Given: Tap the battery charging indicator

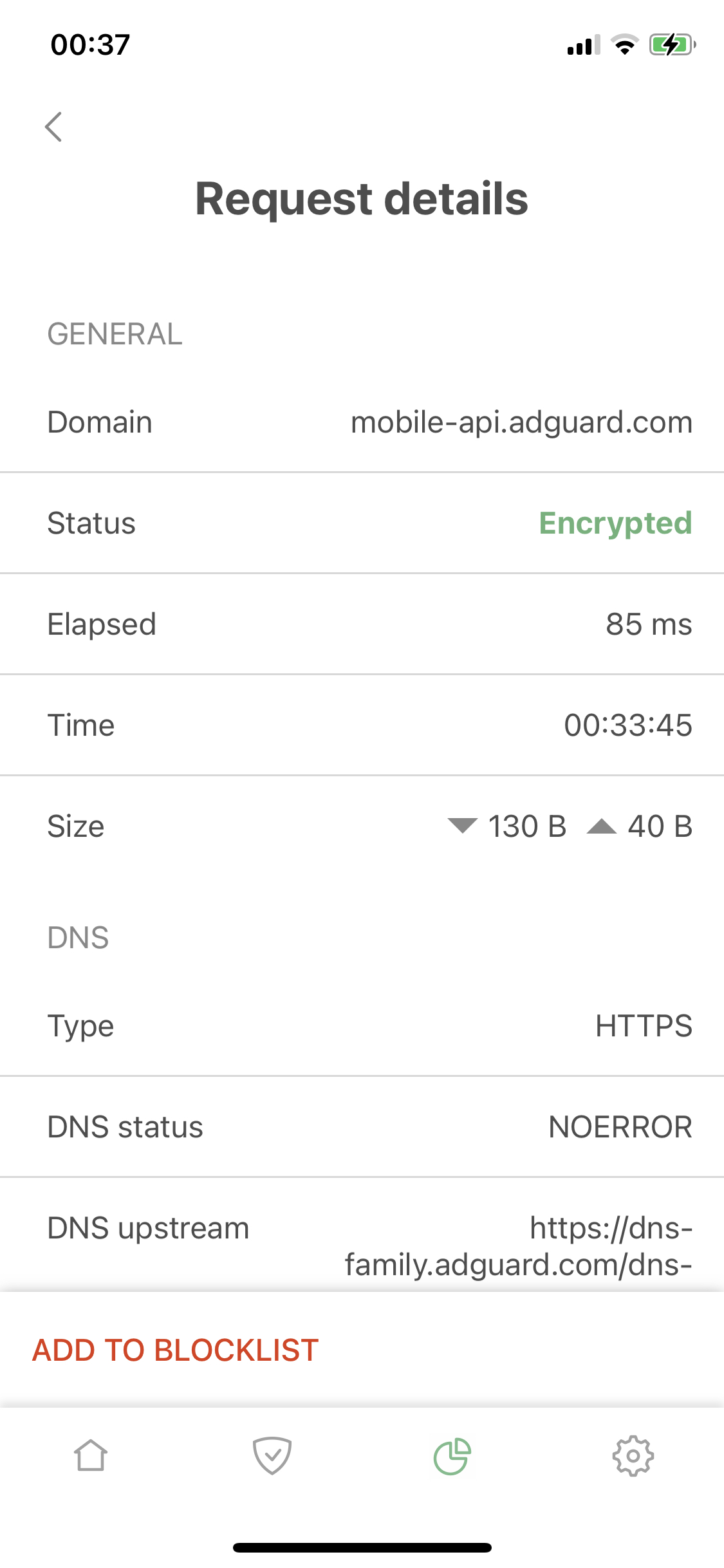Looking at the screenshot, I should click(673, 45).
